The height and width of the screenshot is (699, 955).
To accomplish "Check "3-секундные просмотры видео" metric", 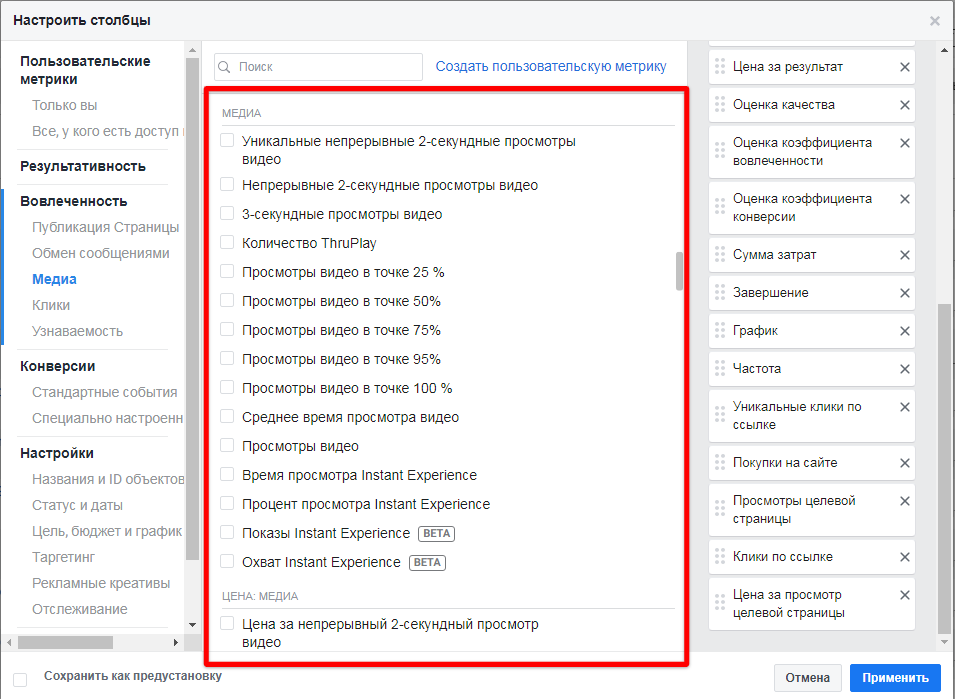I will pos(227,214).
